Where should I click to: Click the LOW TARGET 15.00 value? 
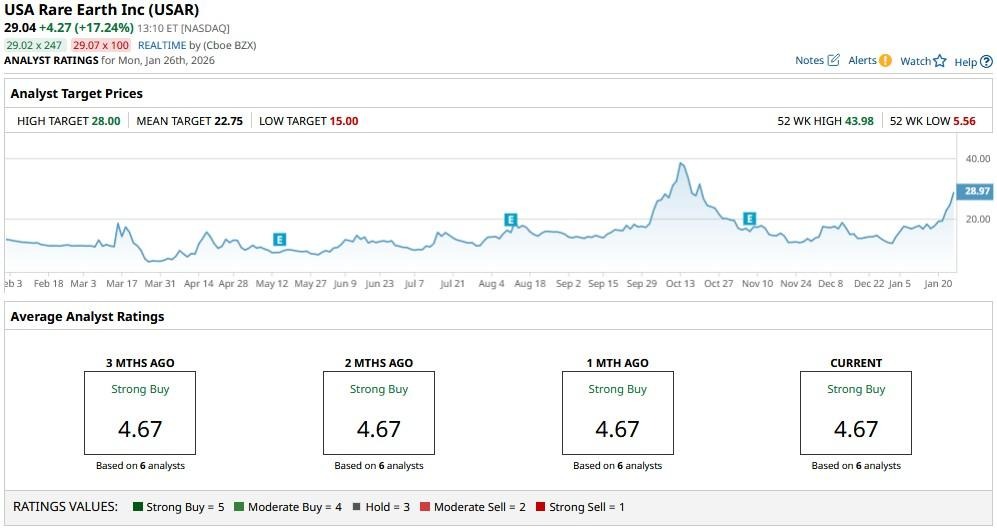click(x=344, y=121)
